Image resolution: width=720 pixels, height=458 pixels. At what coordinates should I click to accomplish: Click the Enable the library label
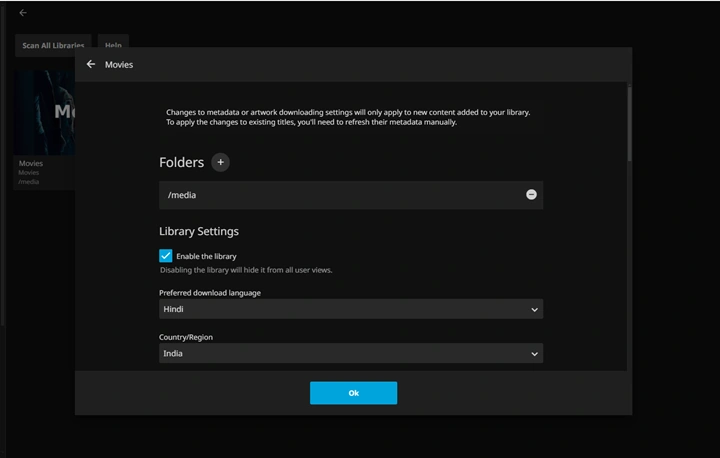point(206,256)
